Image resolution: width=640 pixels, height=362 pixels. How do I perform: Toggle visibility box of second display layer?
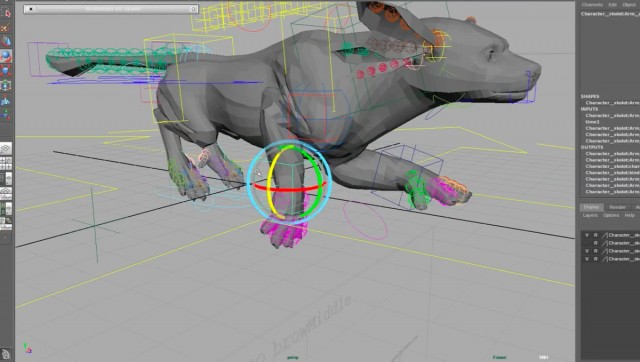click(x=587, y=243)
